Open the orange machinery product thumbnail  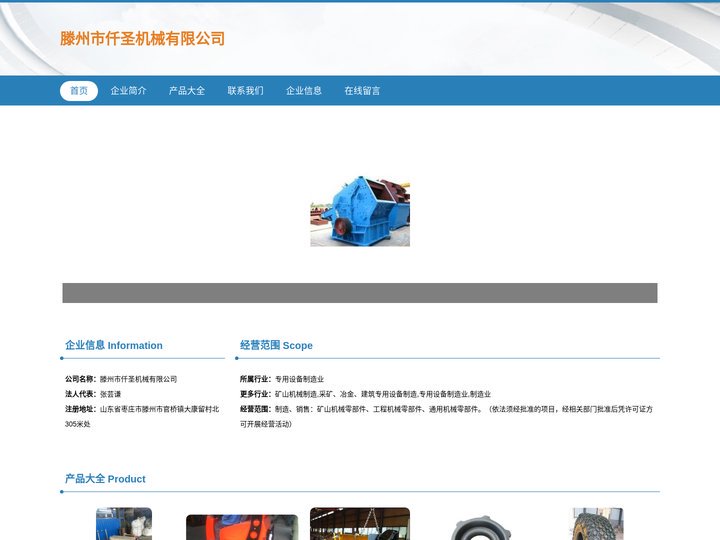coord(242,527)
